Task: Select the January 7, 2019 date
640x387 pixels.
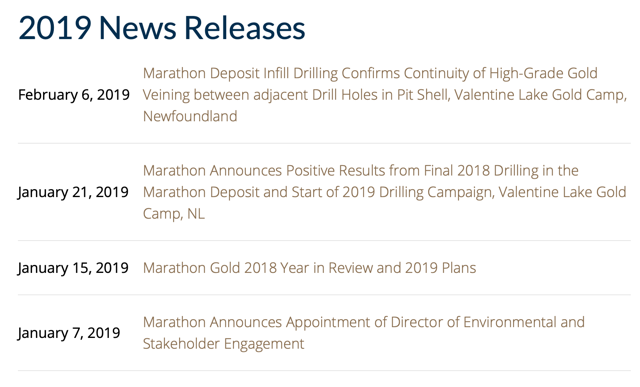Action: point(69,333)
